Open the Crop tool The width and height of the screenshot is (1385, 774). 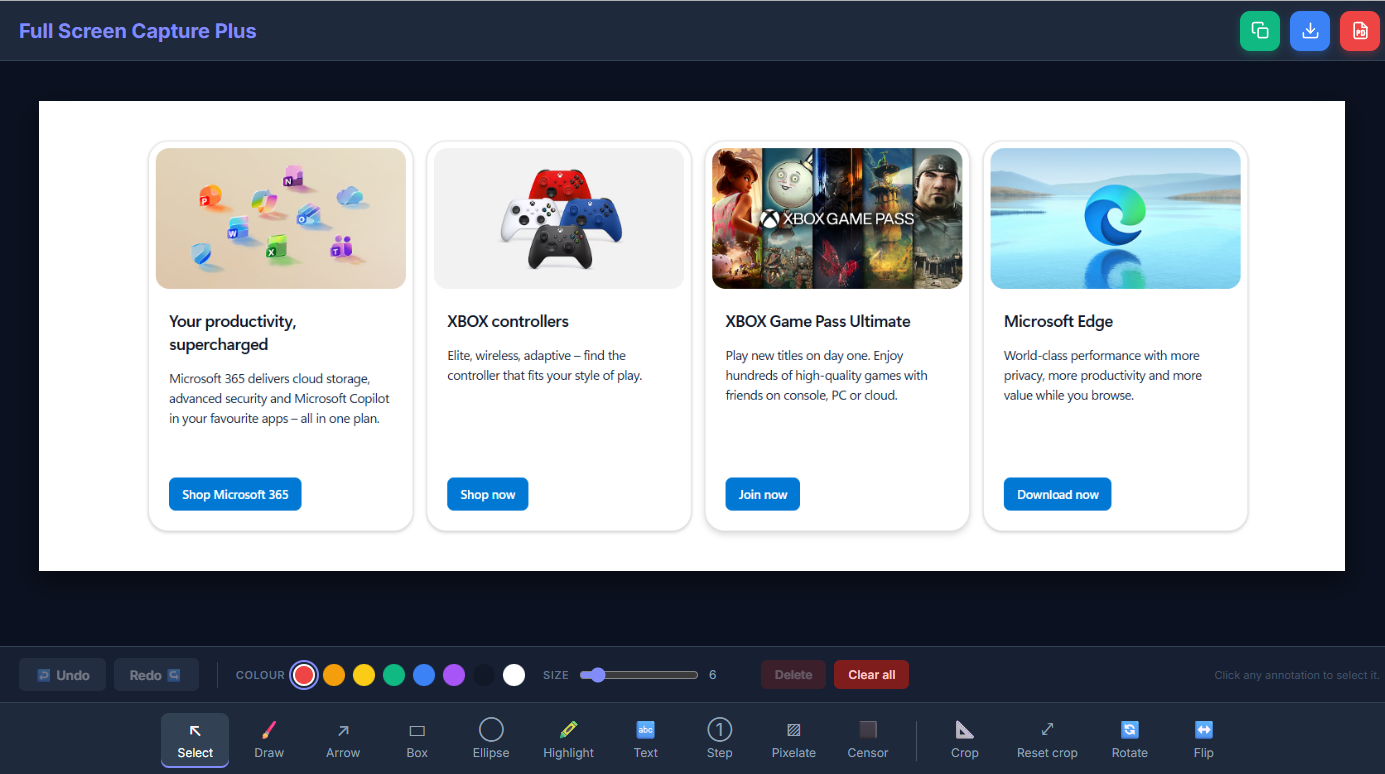click(x=965, y=741)
